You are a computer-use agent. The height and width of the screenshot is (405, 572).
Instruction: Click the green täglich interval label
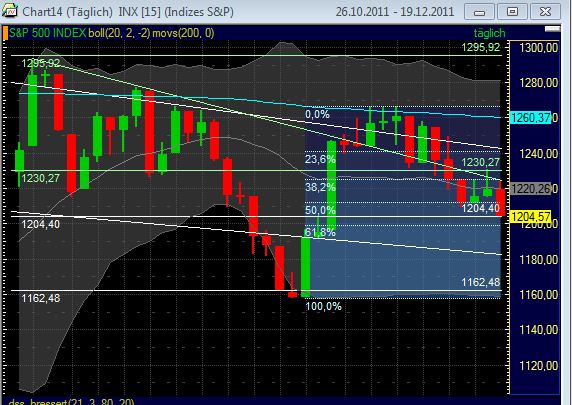[490, 33]
